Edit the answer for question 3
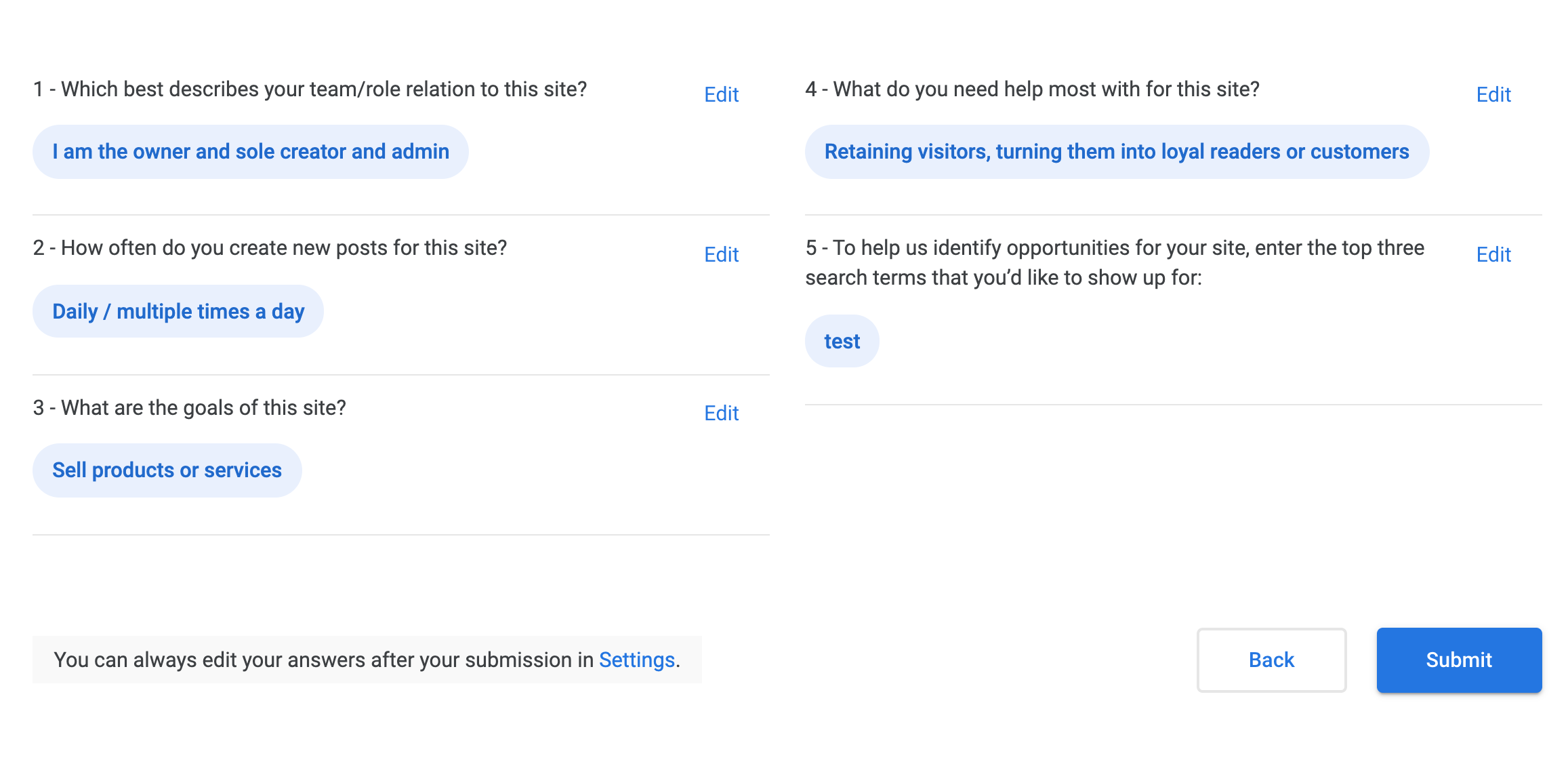 tap(720, 414)
